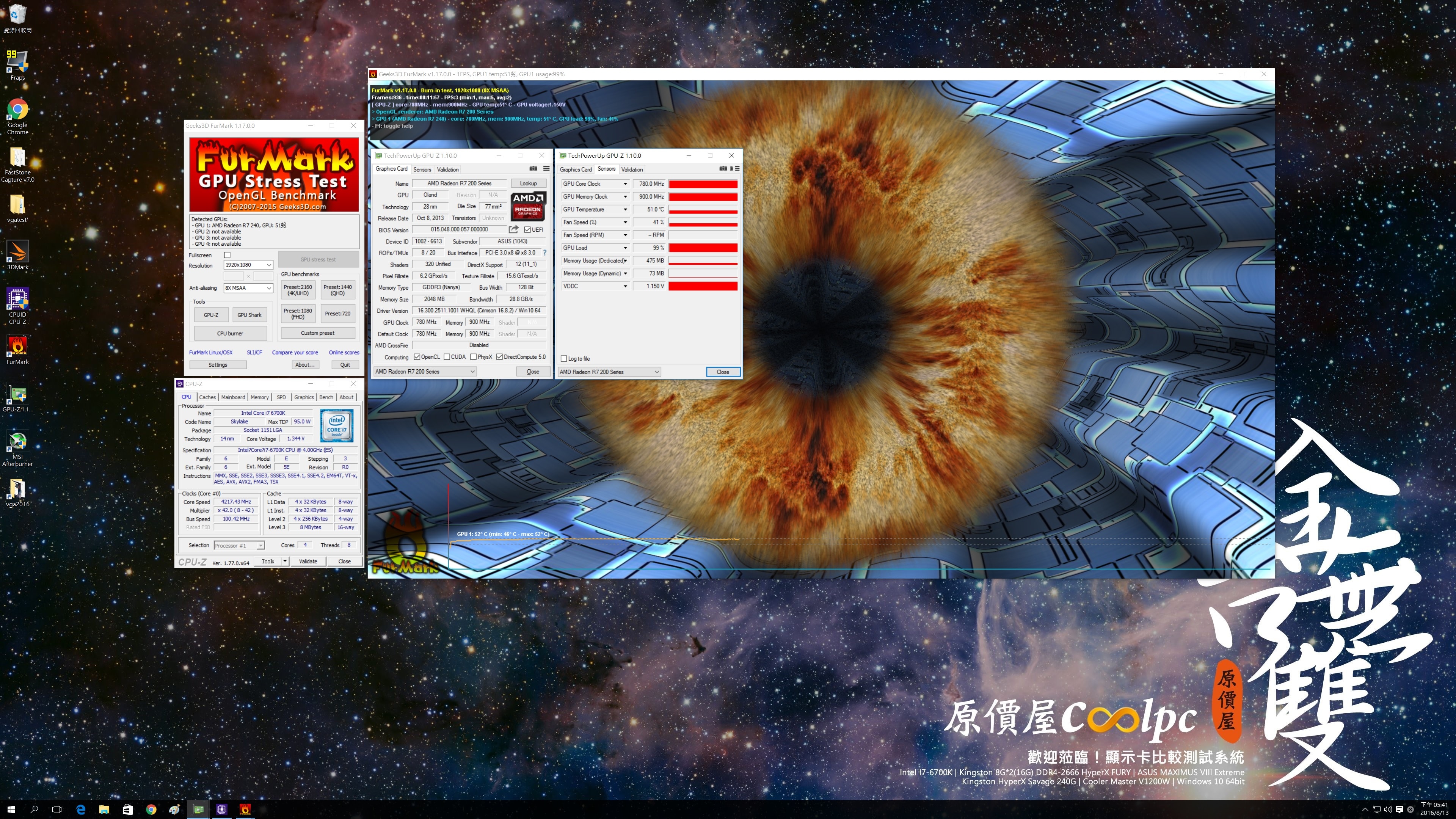Click the Bus Interface question mark icon

coord(545,253)
